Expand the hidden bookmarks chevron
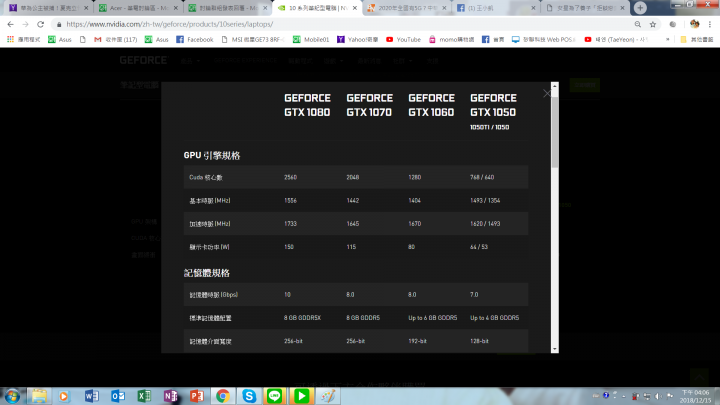Screen dimensions: 720x405 (x=668, y=39)
